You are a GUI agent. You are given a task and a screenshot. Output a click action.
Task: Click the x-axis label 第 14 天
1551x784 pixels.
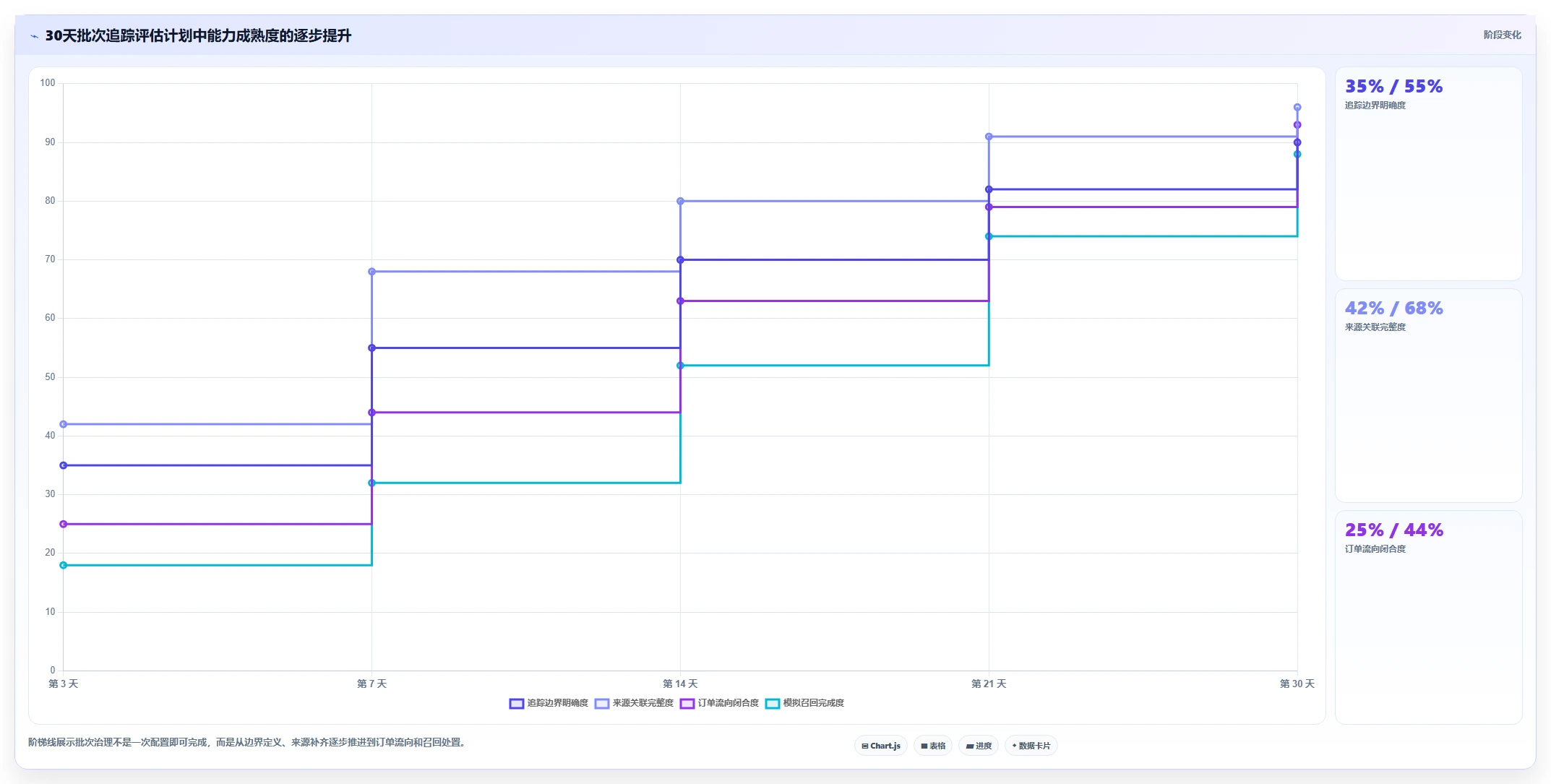(x=680, y=684)
